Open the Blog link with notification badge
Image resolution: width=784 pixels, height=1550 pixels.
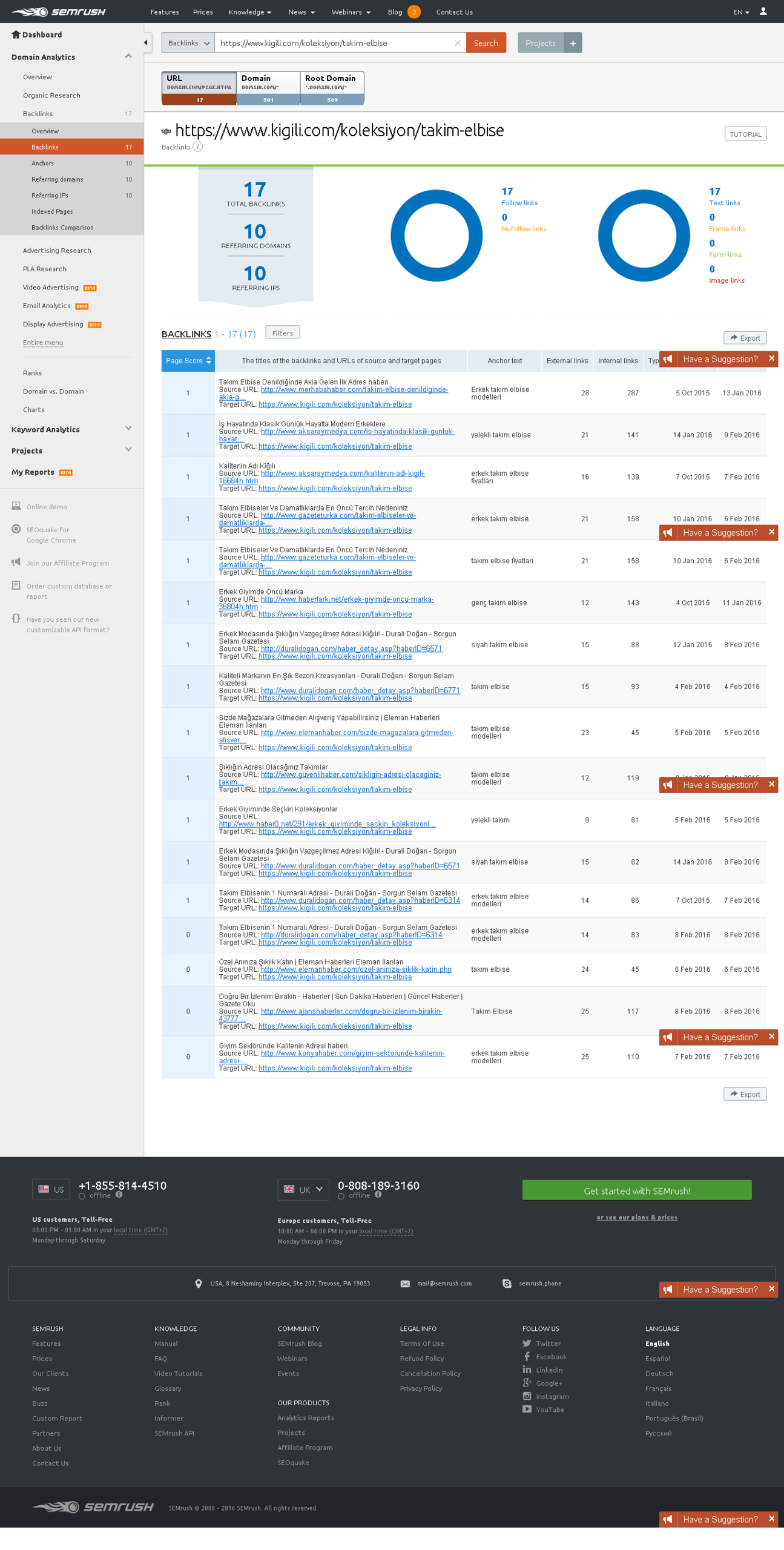click(x=404, y=12)
